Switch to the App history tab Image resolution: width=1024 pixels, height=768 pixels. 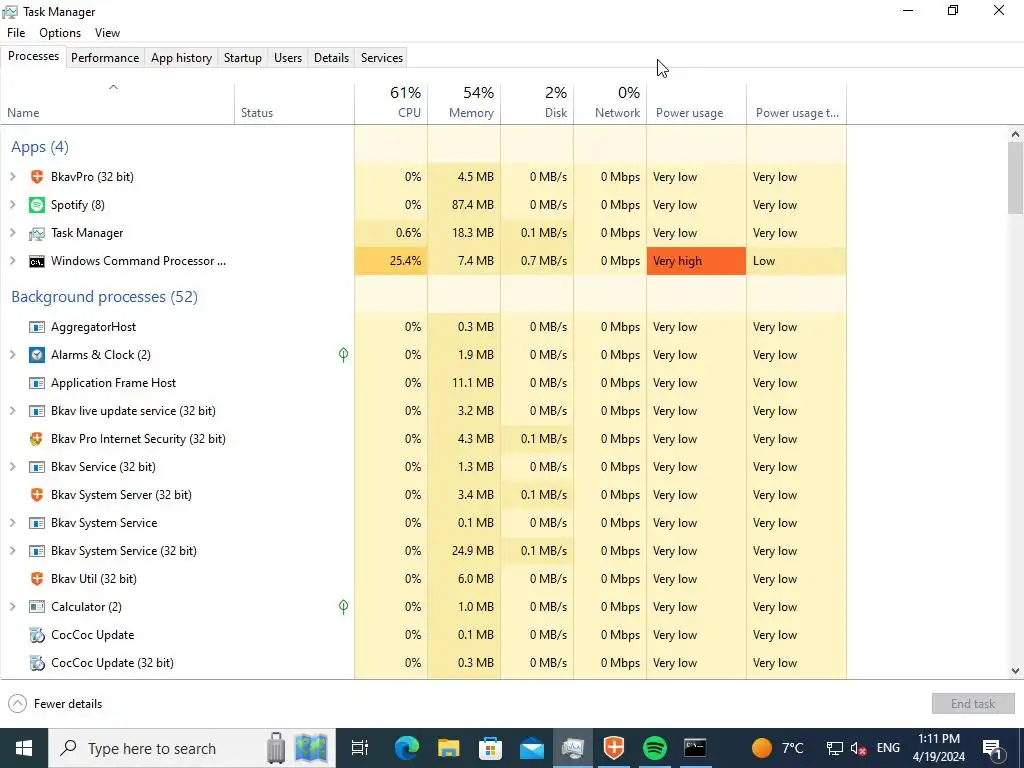(x=182, y=58)
